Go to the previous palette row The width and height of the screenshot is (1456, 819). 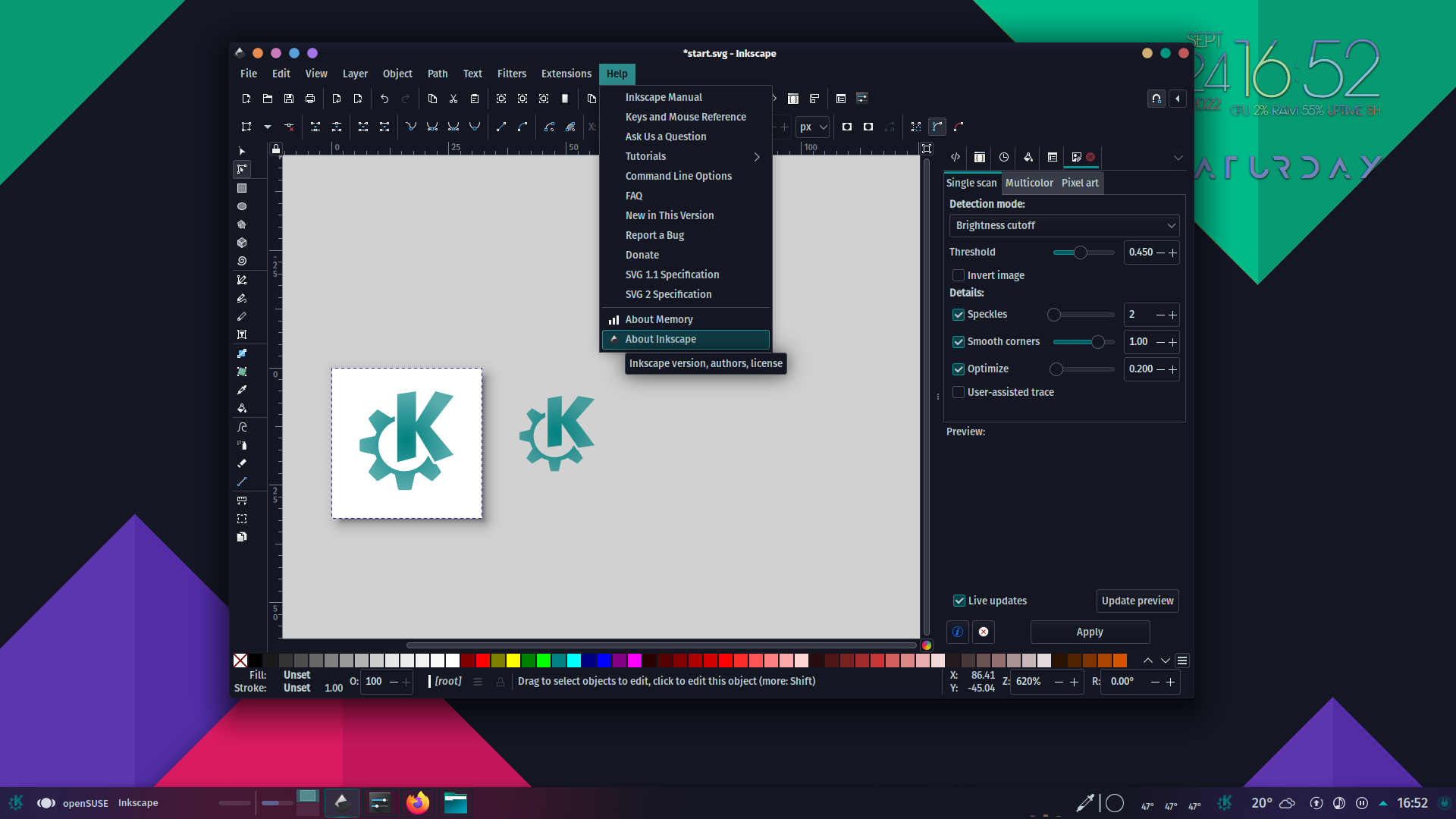1148,661
